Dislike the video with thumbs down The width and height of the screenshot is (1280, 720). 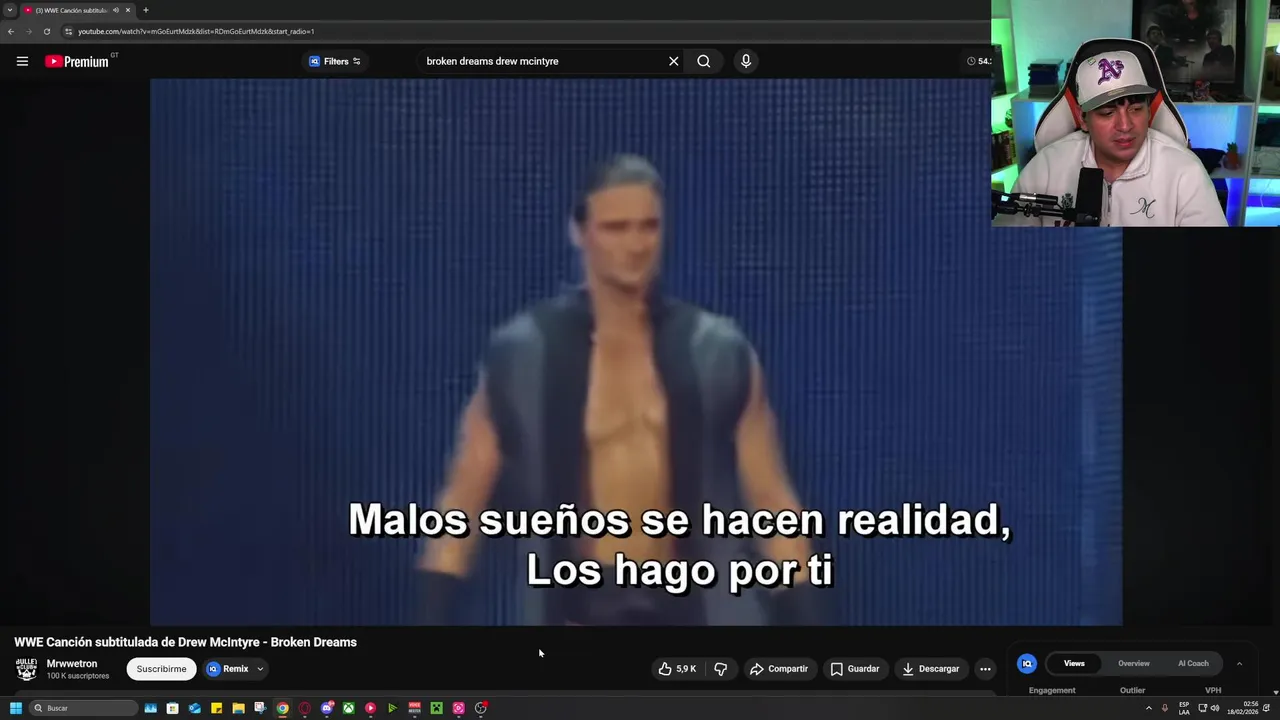(721, 669)
